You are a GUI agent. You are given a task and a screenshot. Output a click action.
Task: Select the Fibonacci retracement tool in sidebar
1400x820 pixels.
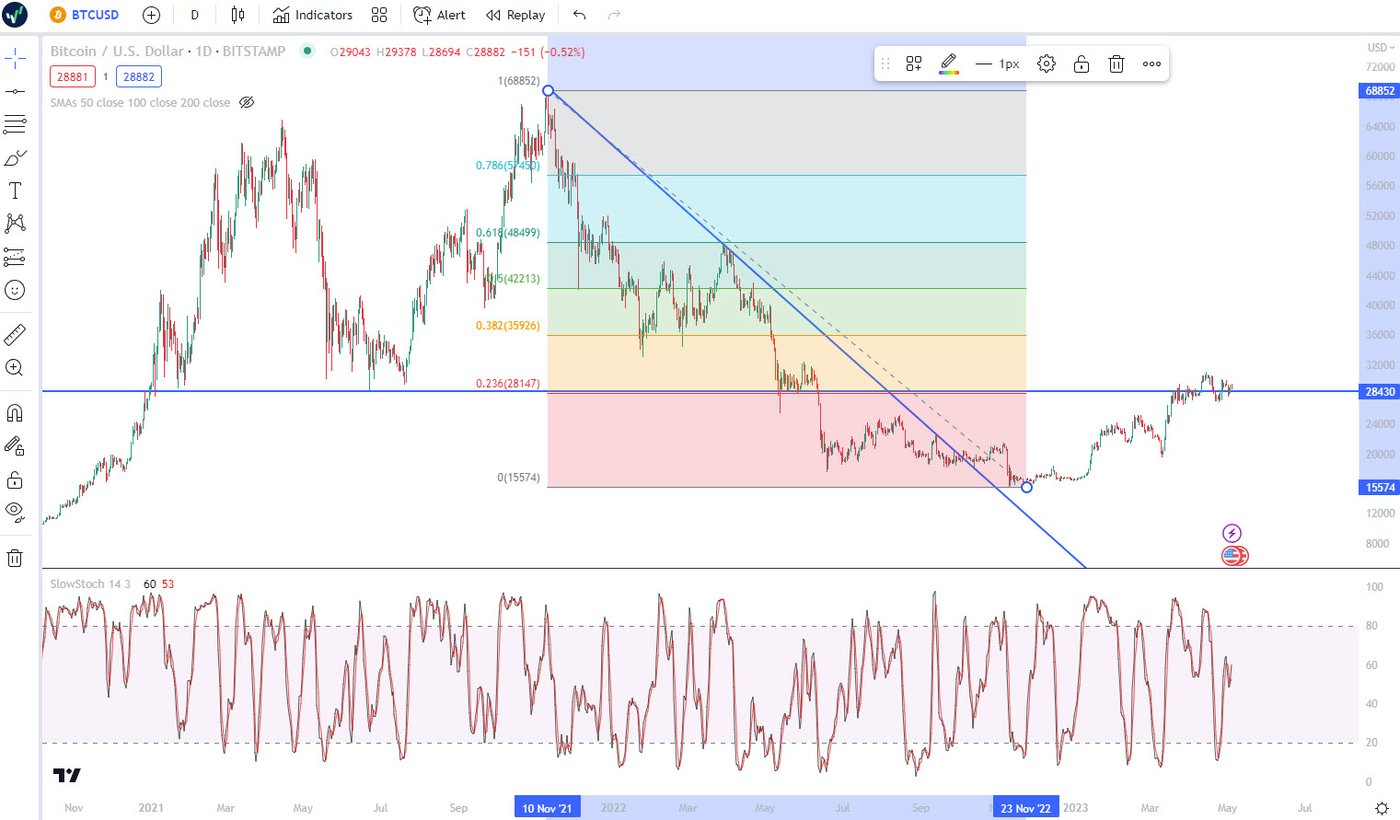[15, 124]
